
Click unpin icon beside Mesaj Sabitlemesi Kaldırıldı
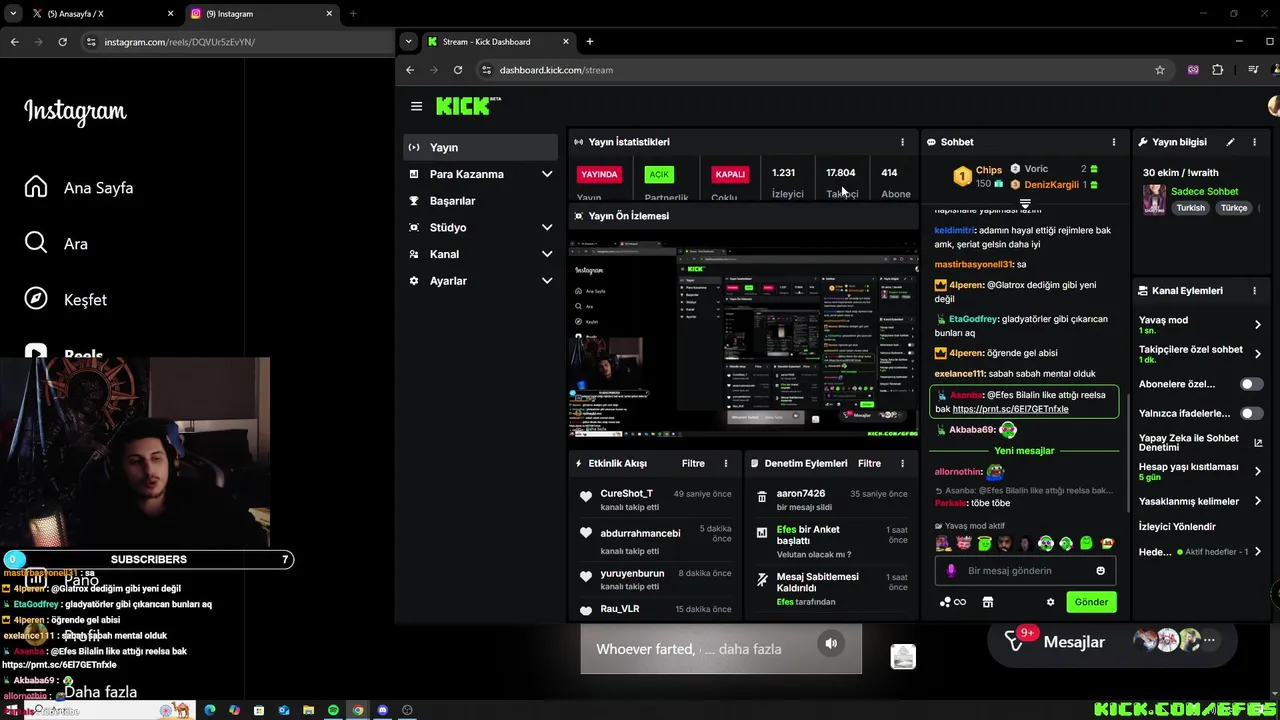(762, 580)
